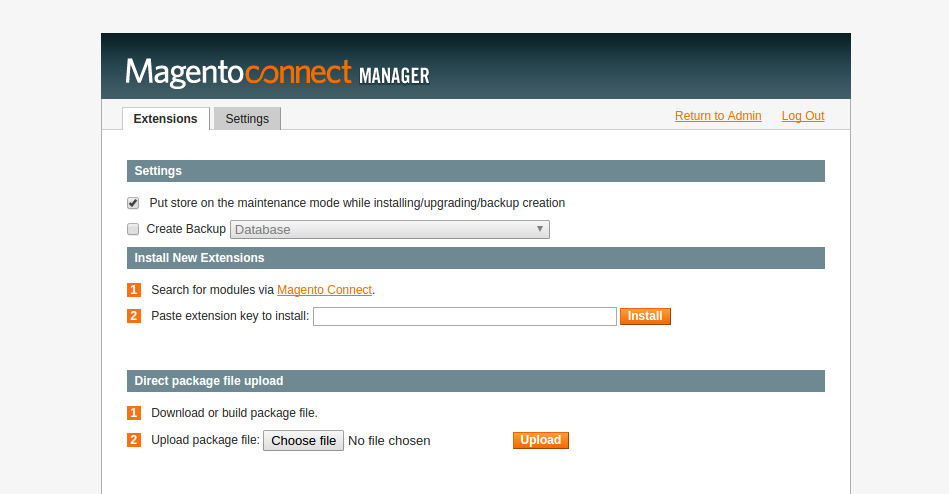Click the 'Upload package file:' label
The width and height of the screenshot is (949, 494).
click(205, 440)
